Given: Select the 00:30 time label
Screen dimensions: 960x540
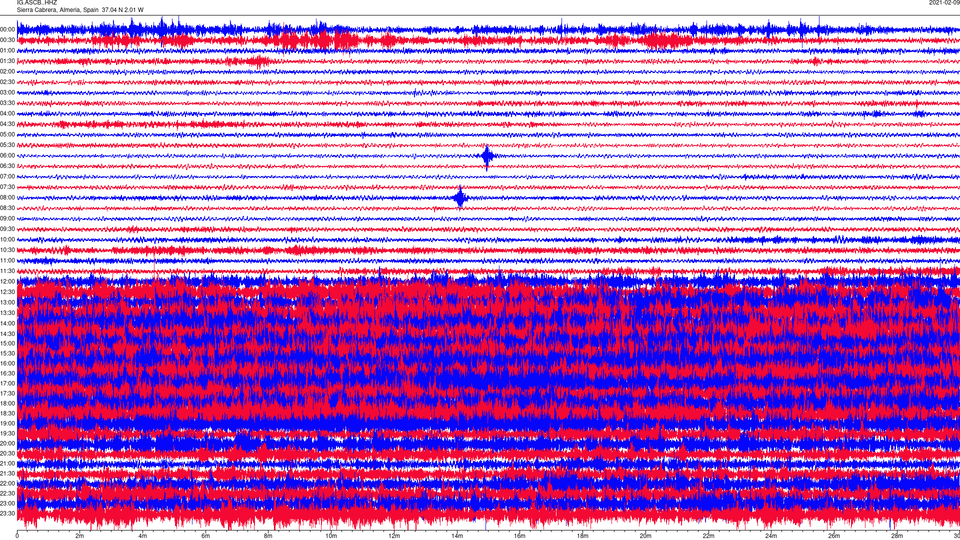Looking at the screenshot, I should coord(7,40).
